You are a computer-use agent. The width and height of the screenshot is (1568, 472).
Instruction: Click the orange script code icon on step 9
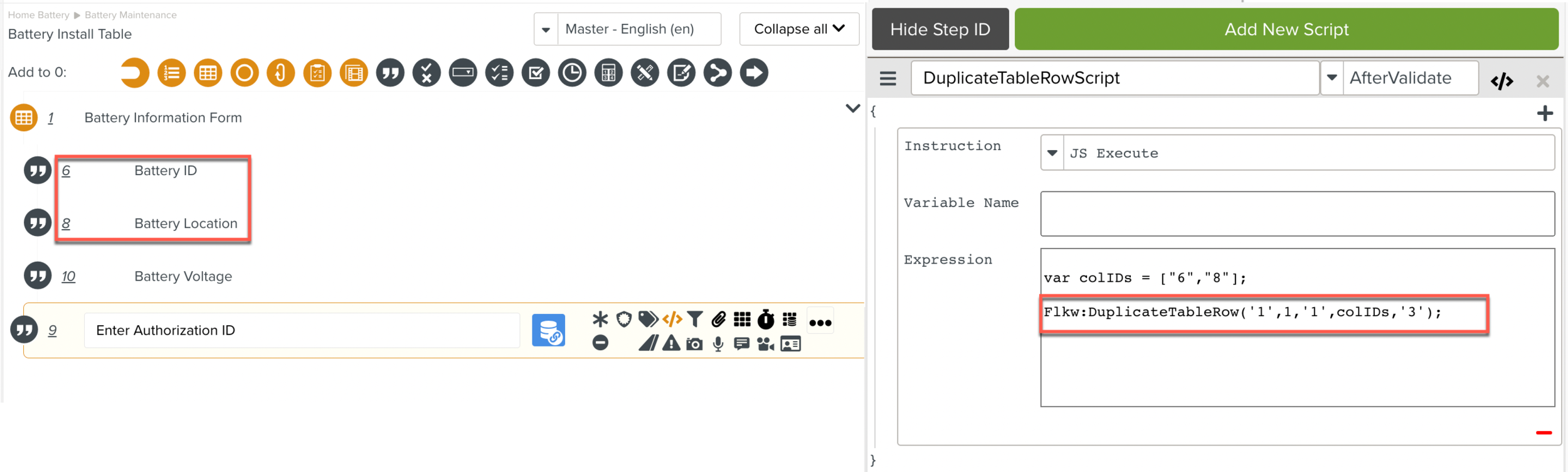672,319
